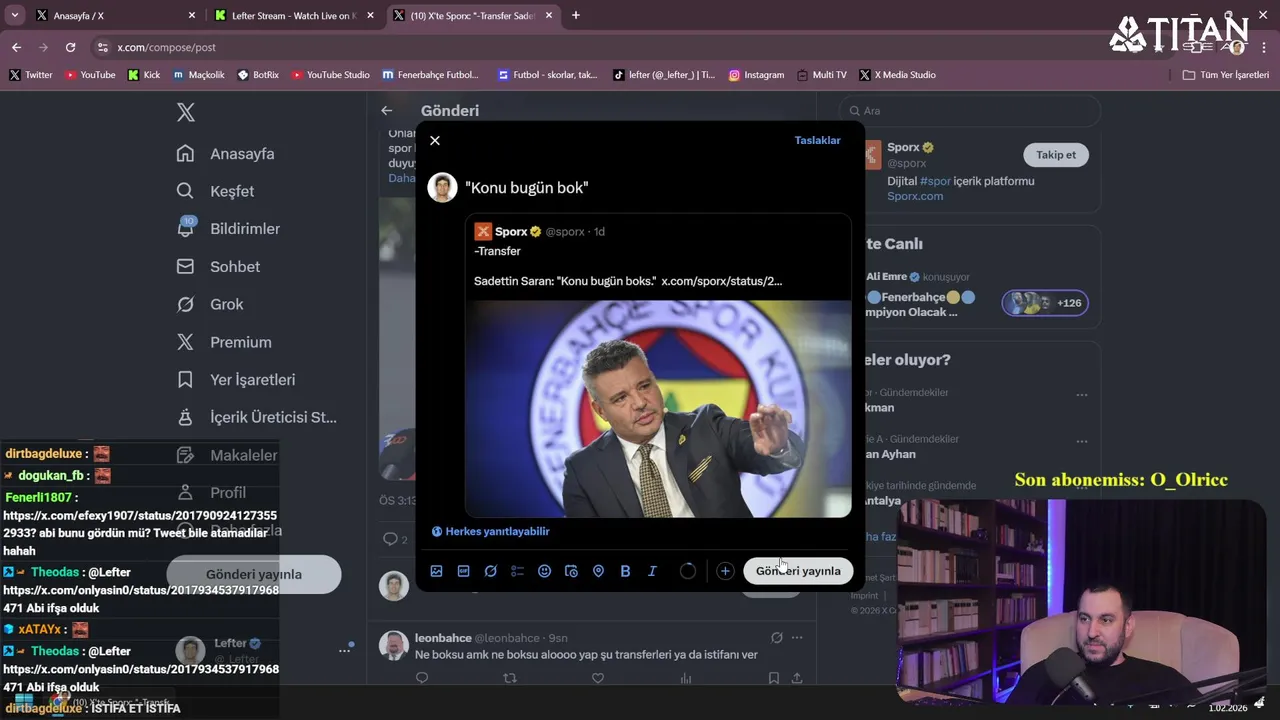
Task: Add media image to the post
Action: pyautogui.click(x=436, y=571)
